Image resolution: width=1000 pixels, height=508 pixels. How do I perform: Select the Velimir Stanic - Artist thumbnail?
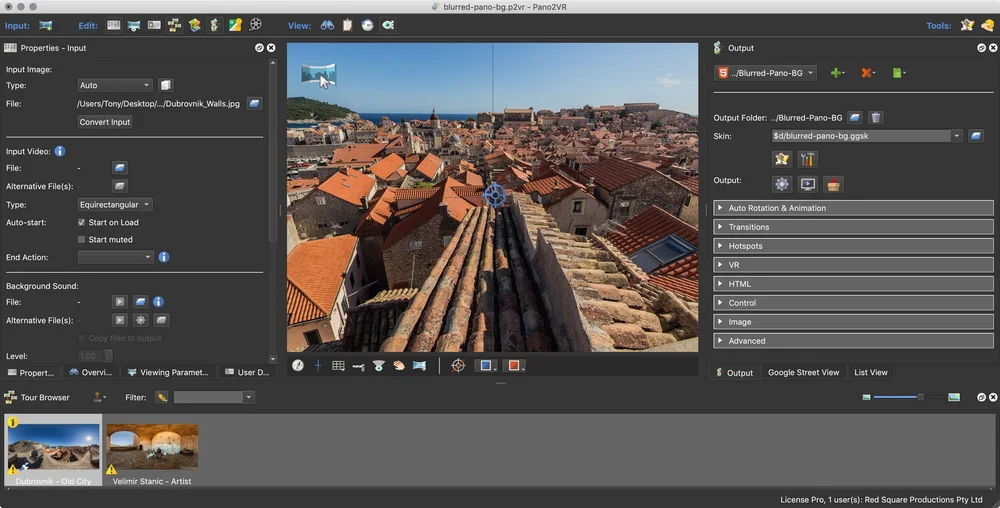point(152,447)
